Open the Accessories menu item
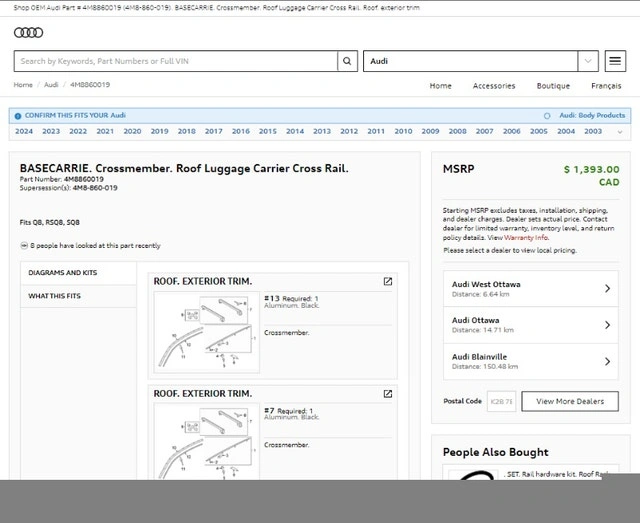This screenshot has height=523, width=640. coord(494,86)
